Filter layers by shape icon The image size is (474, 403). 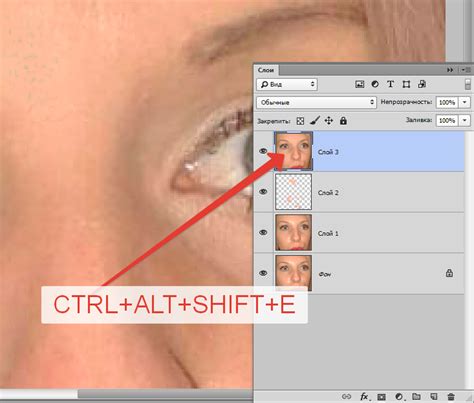tap(406, 84)
